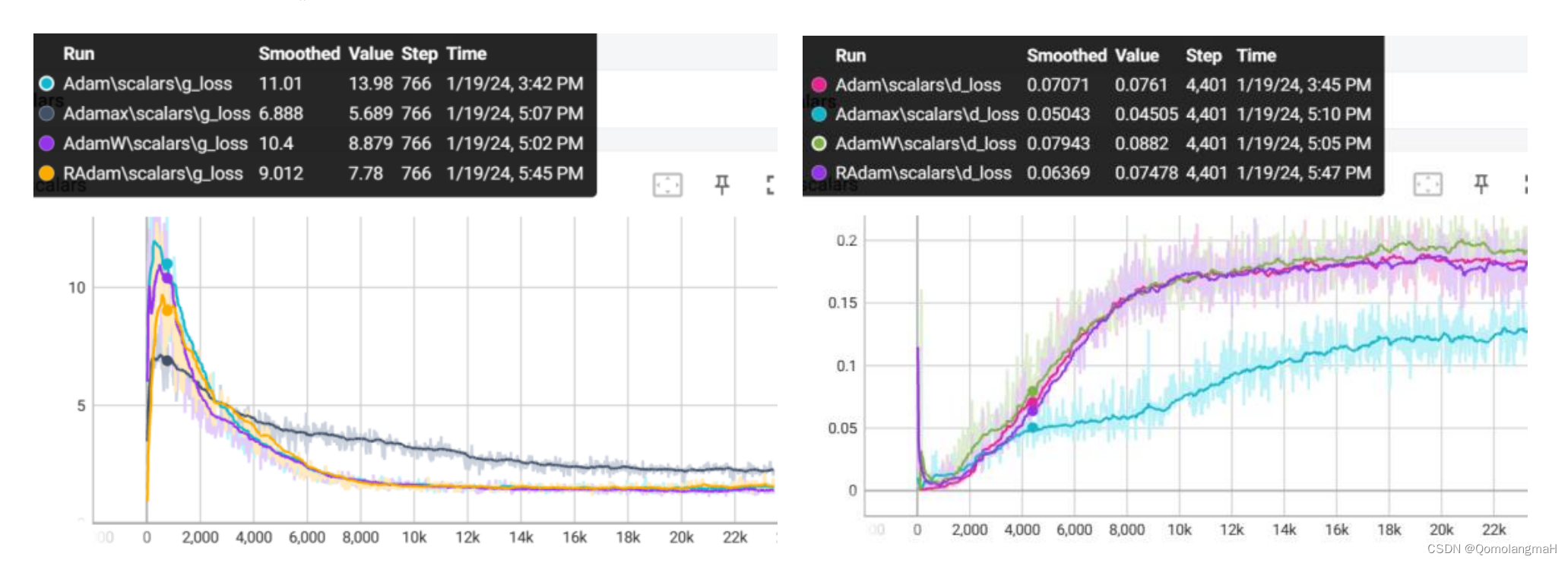Click the green AdamW marker on d_loss chart
Viewport: 1568px width, 563px height.
pos(1032,391)
